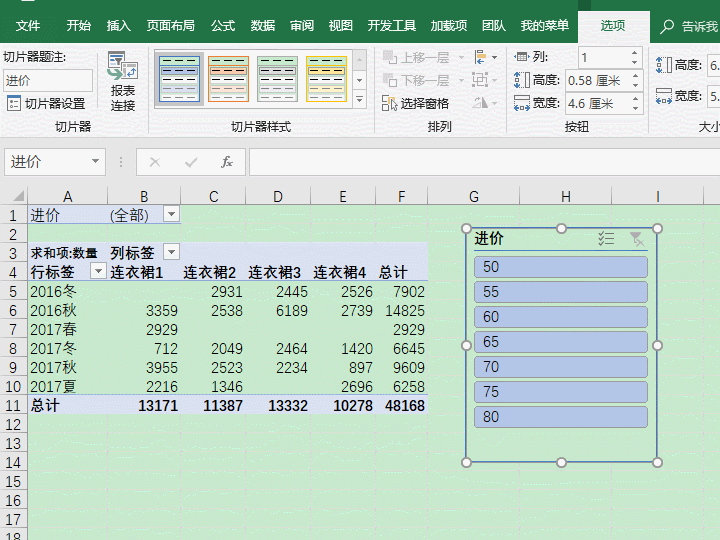Open the selection pane (选择窗格)
Screen dimensions: 720x540
tap(416, 103)
